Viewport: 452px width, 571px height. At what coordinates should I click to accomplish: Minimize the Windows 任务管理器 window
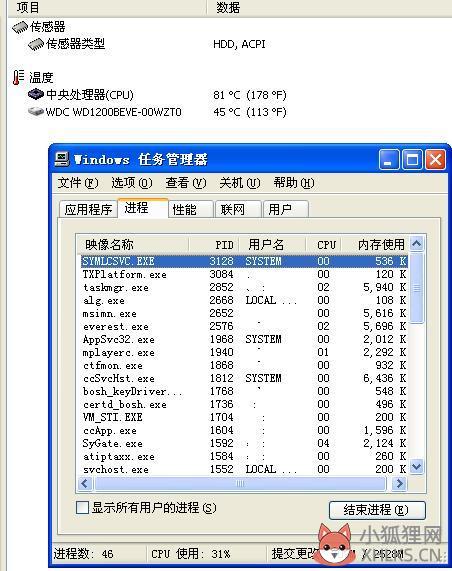[389, 160]
